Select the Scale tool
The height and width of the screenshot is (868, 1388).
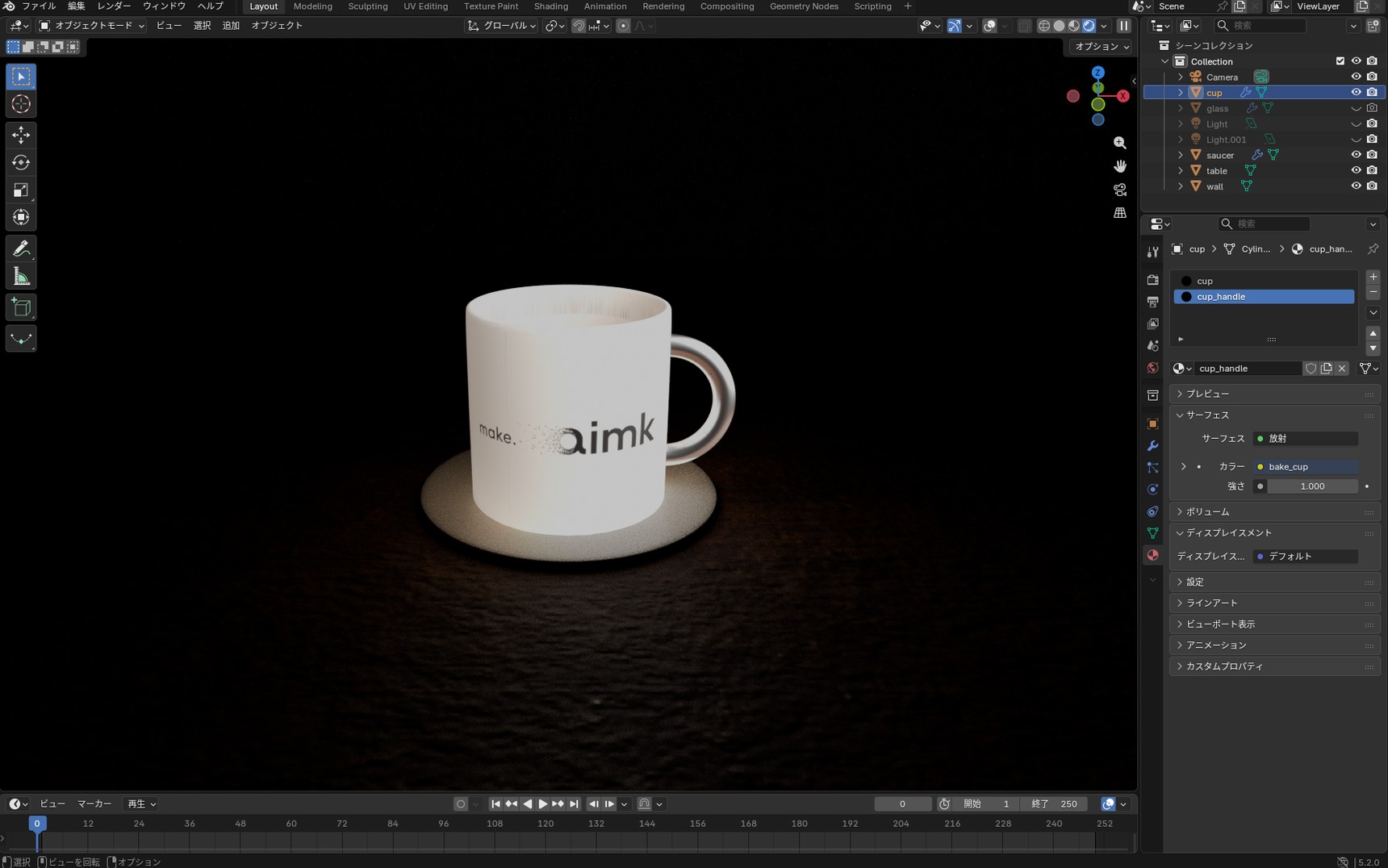pyautogui.click(x=21, y=190)
